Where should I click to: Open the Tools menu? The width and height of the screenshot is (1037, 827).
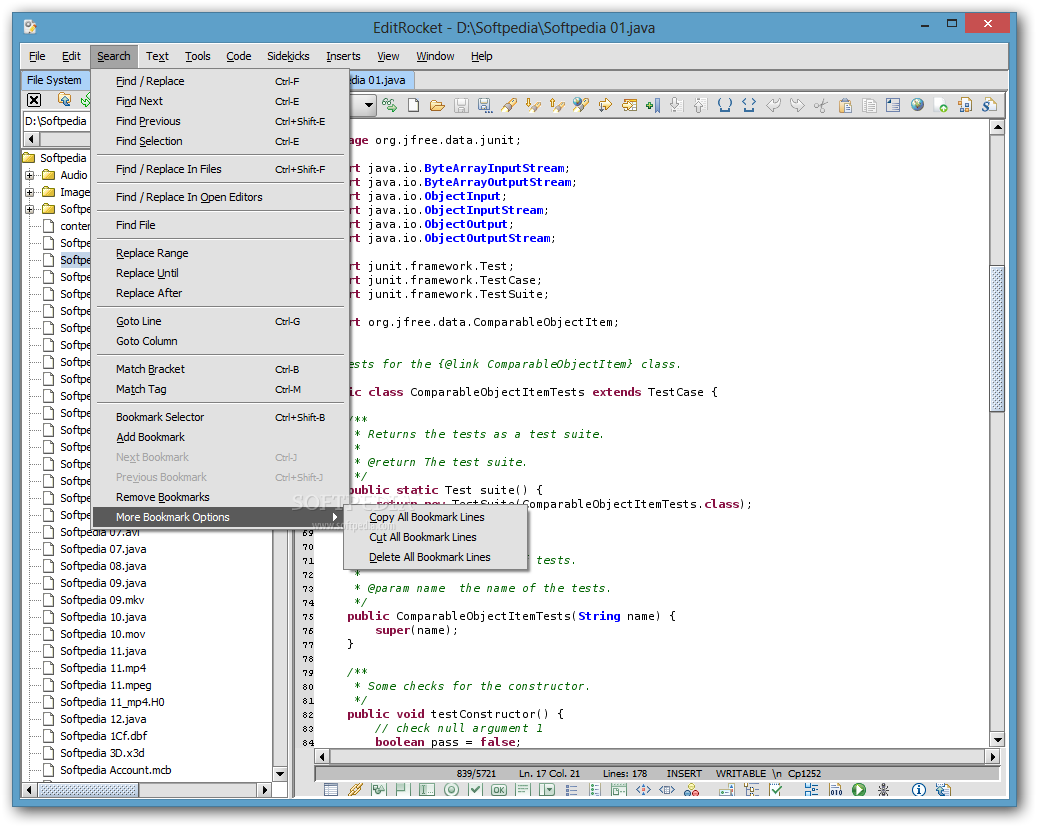coord(198,56)
